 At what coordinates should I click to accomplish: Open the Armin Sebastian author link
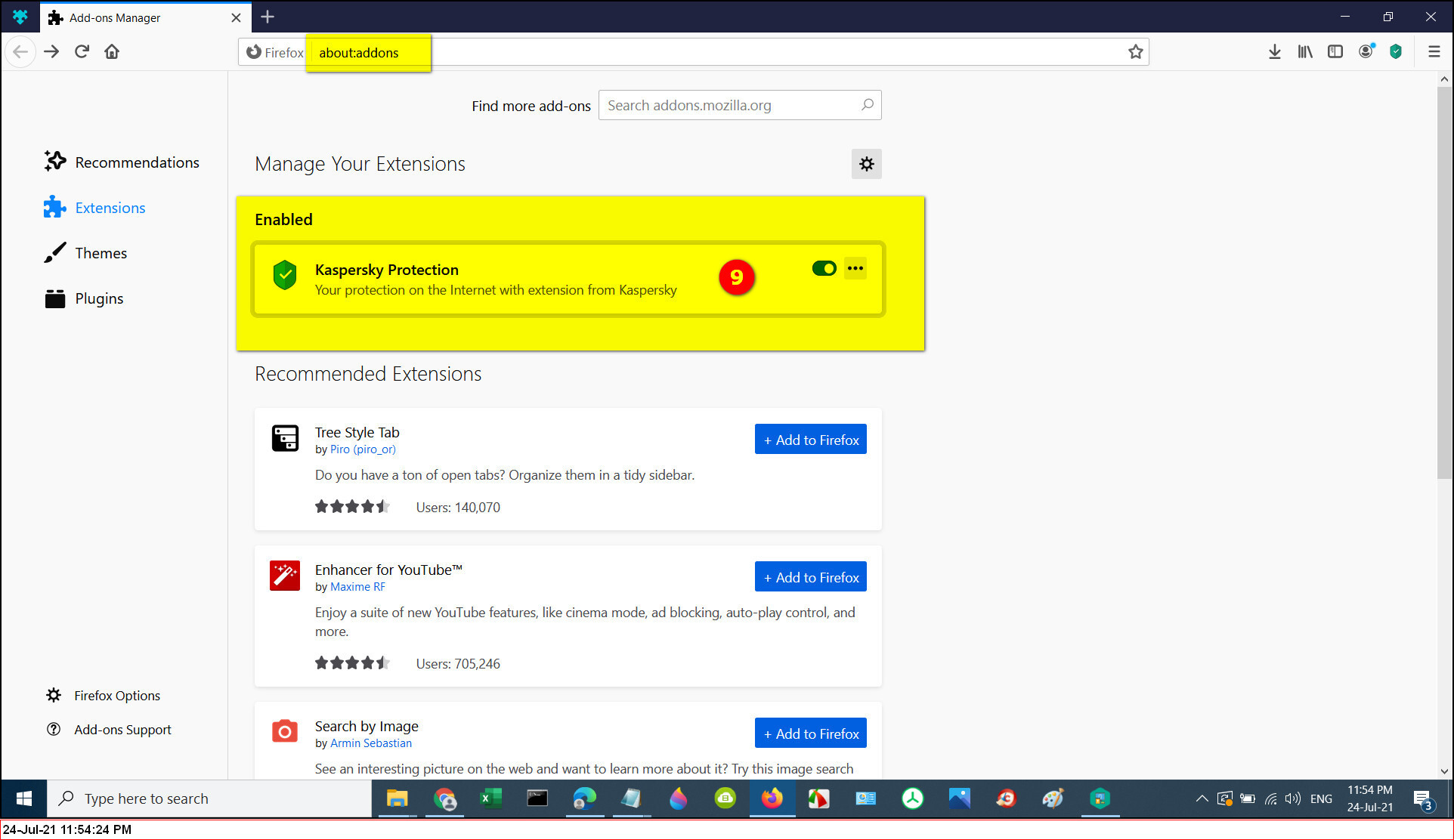(371, 743)
